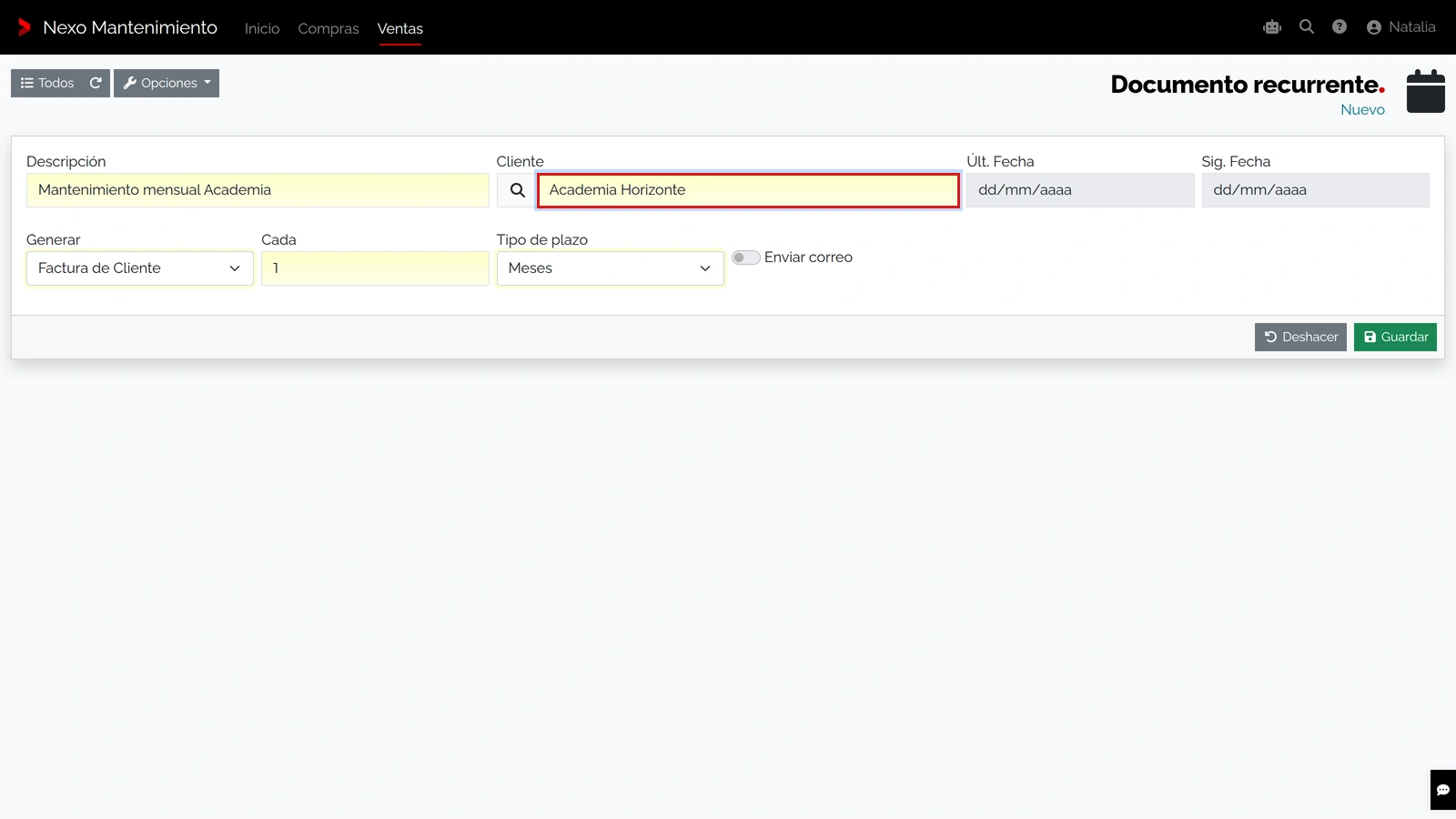Click the Últ. Fecha date field
This screenshot has height=819, width=1456.
(x=1080, y=190)
